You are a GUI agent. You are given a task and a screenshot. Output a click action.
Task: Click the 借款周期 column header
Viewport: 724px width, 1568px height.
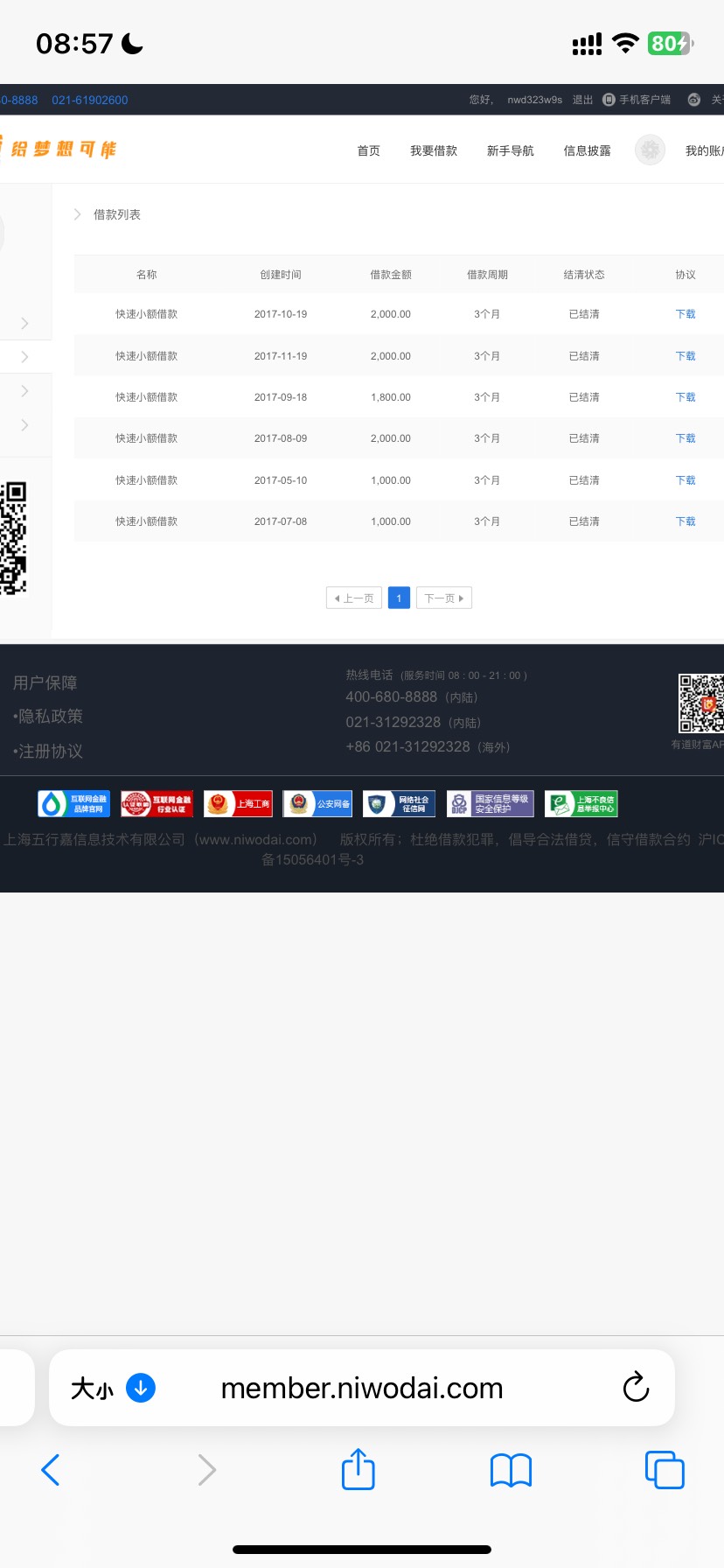point(487,275)
